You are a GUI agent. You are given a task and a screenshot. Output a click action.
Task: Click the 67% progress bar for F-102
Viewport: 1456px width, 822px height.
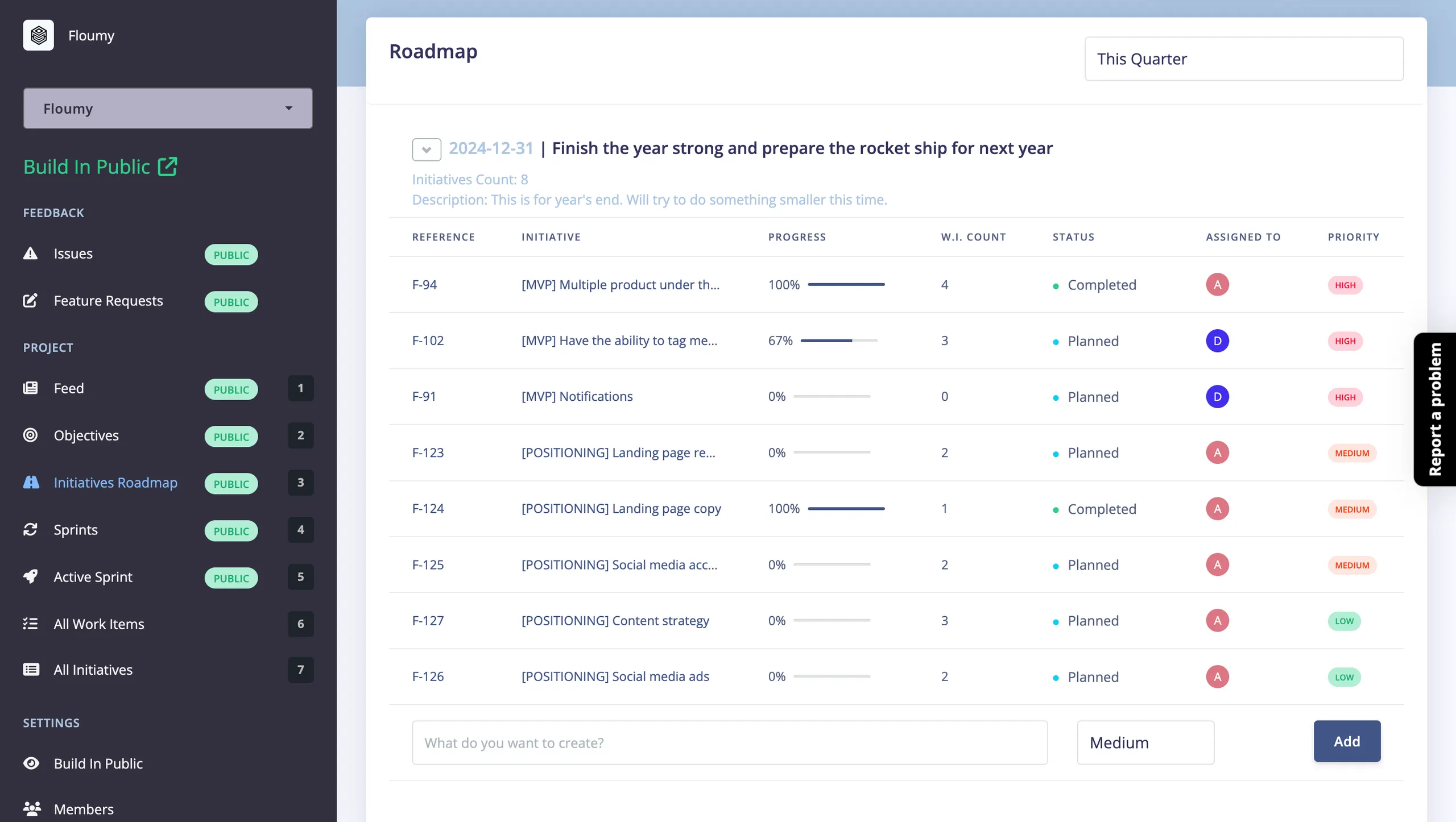coord(839,341)
